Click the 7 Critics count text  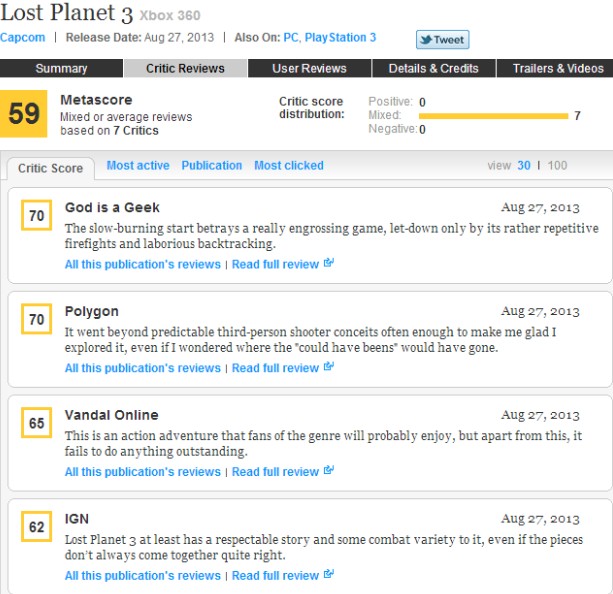pos(136,131)
